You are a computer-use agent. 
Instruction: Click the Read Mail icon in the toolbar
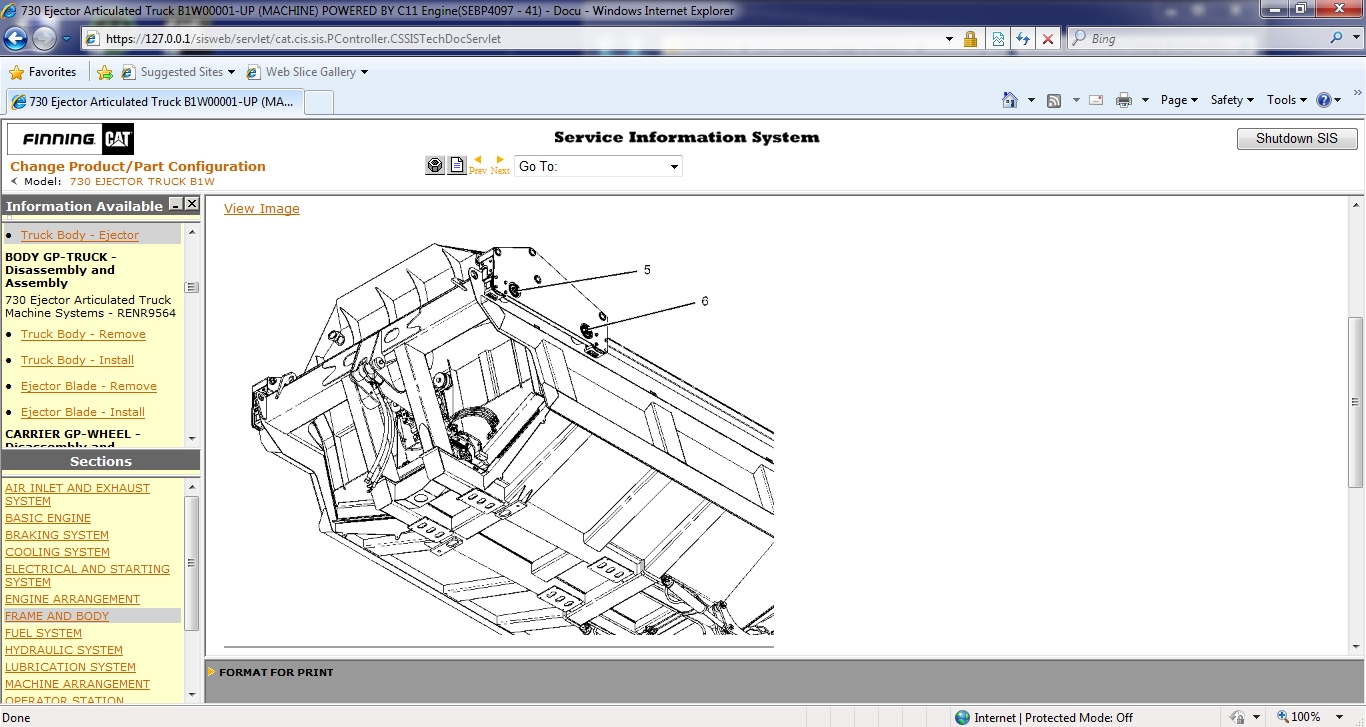click(1096, 100)
